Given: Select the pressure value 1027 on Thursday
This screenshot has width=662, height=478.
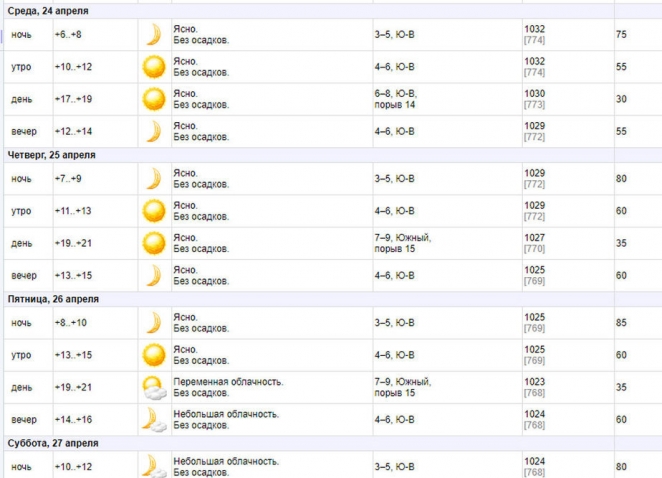Looking at the screenshot, I should [535, 237].
